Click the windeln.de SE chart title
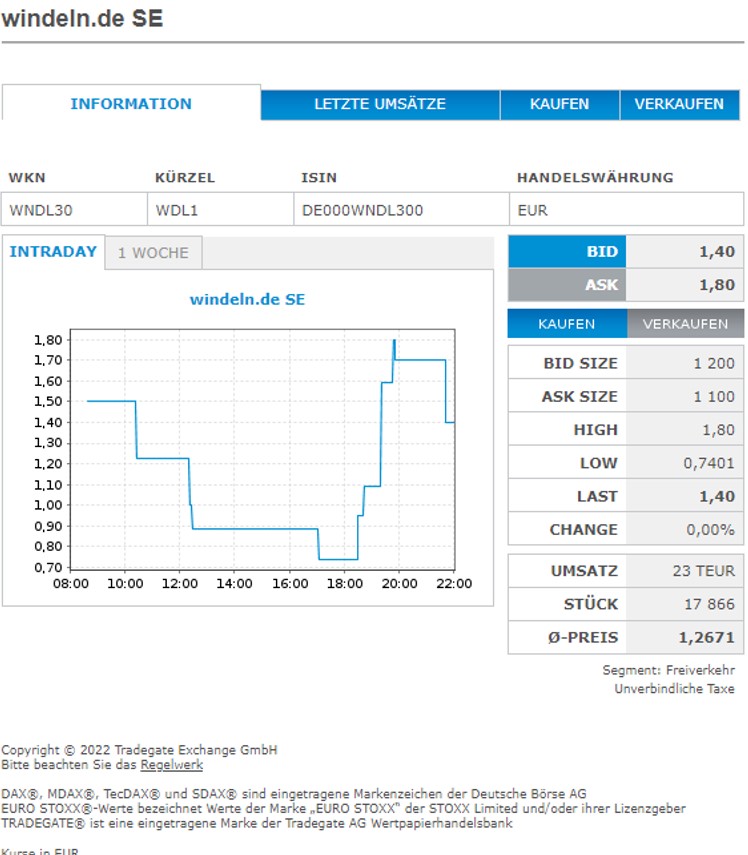This screenshot has width=748, height=855. pyautogui.click(x=247, y=299)
